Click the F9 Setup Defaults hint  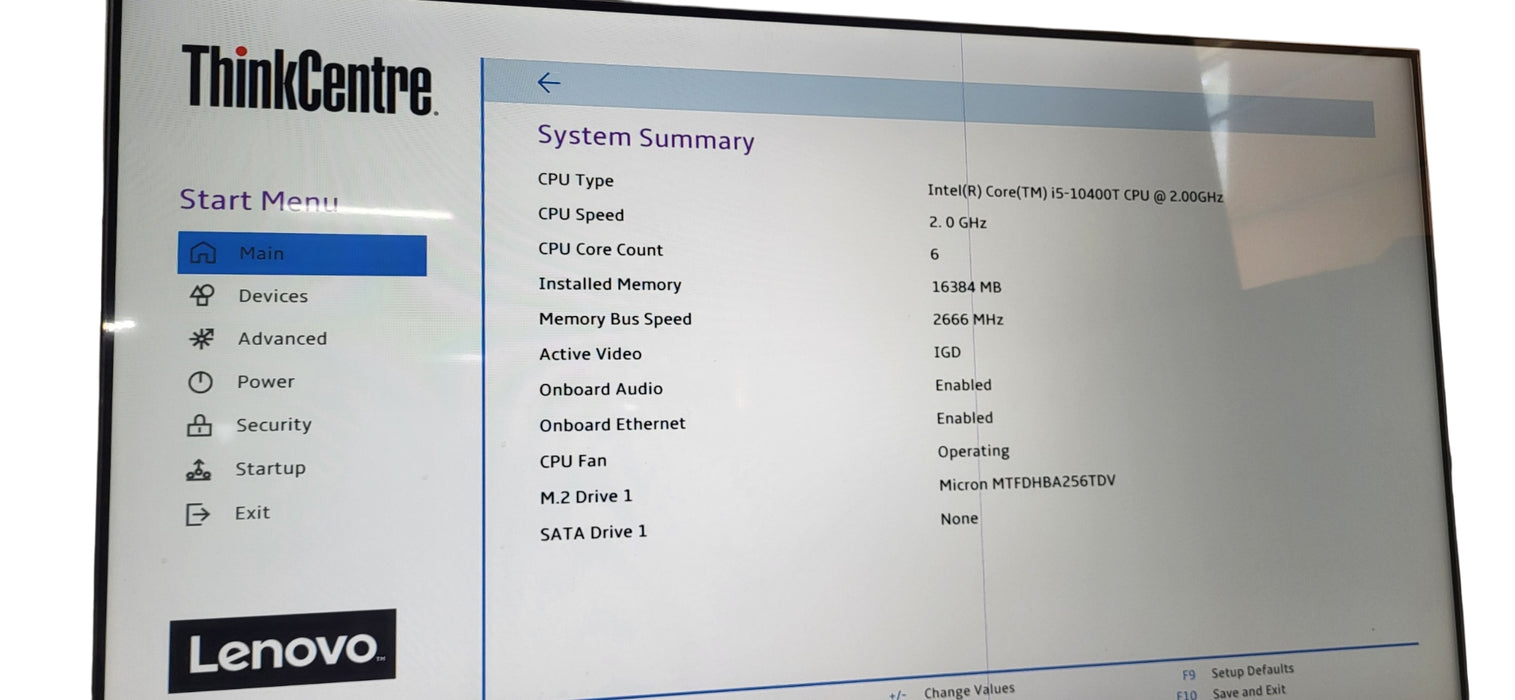1238,672
